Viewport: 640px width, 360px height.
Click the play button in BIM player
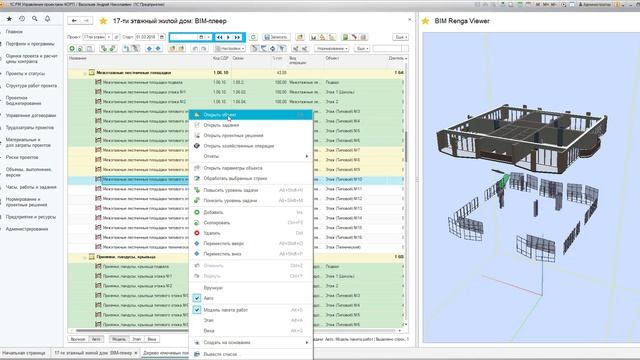228,37
